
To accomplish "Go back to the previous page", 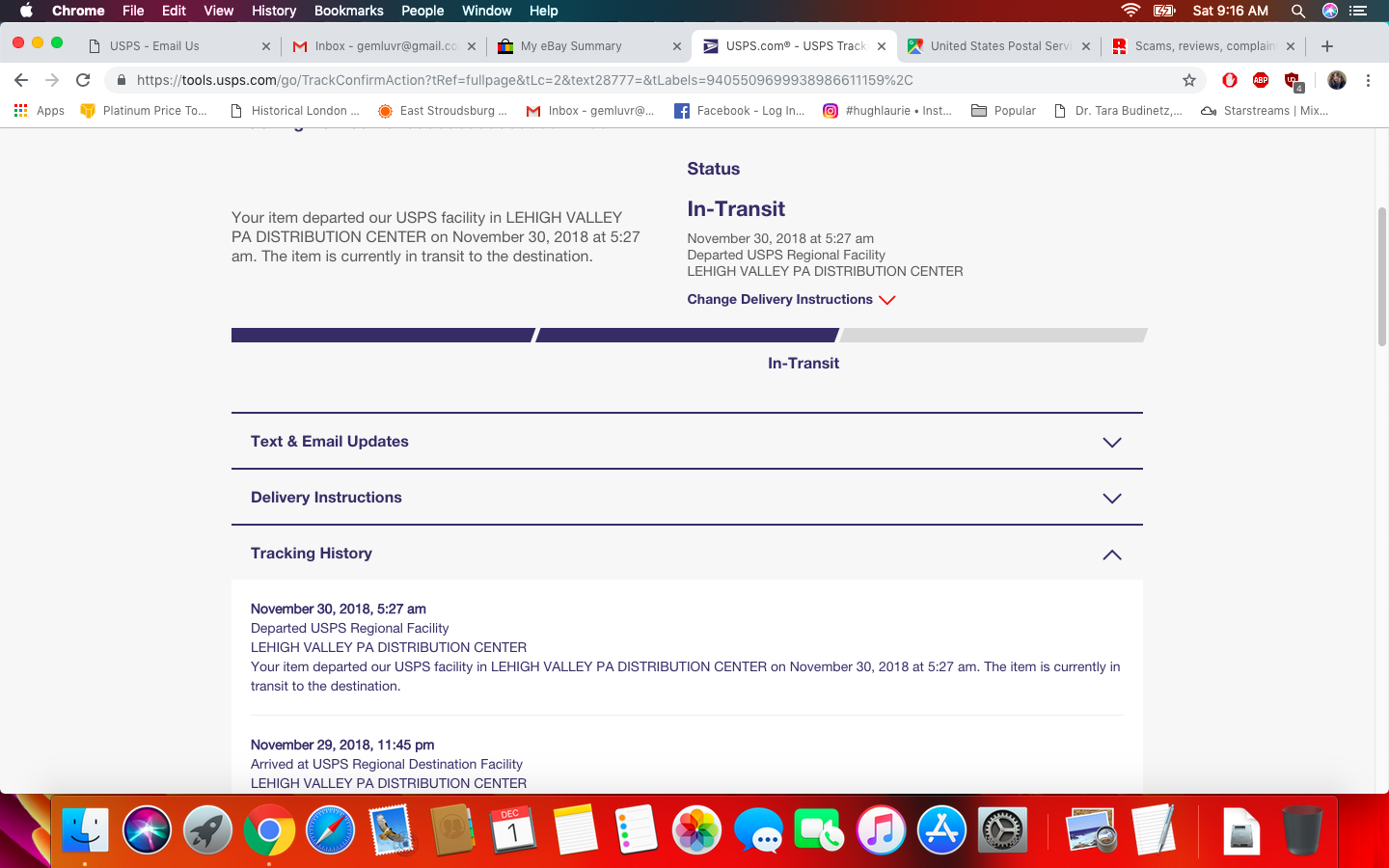I will point(21,80).
